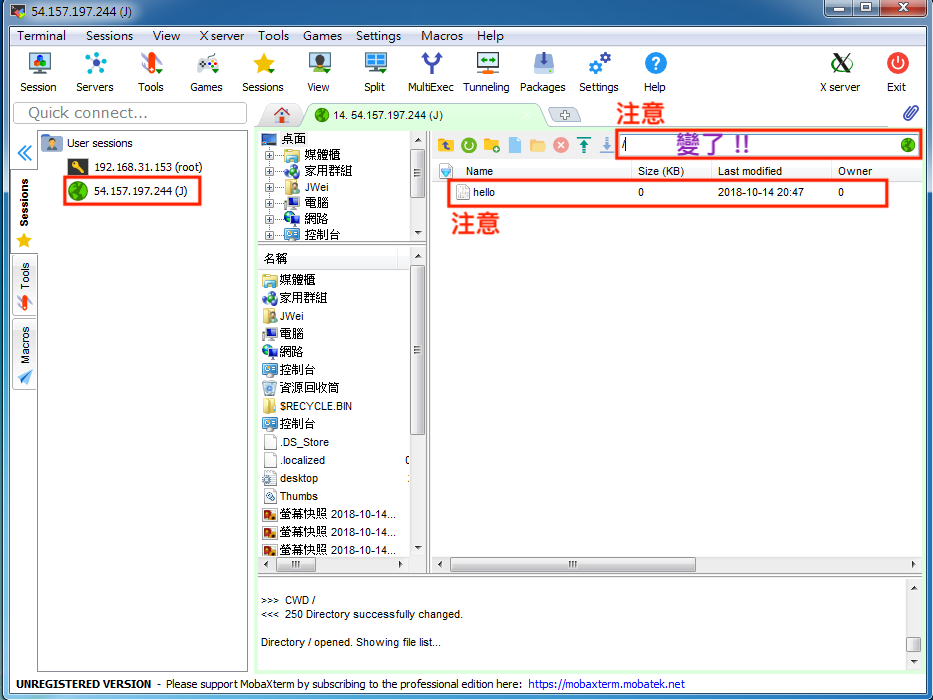Click the Help question mark icon
The width and height of the screenshot is (933, 700).
(655, 71)
